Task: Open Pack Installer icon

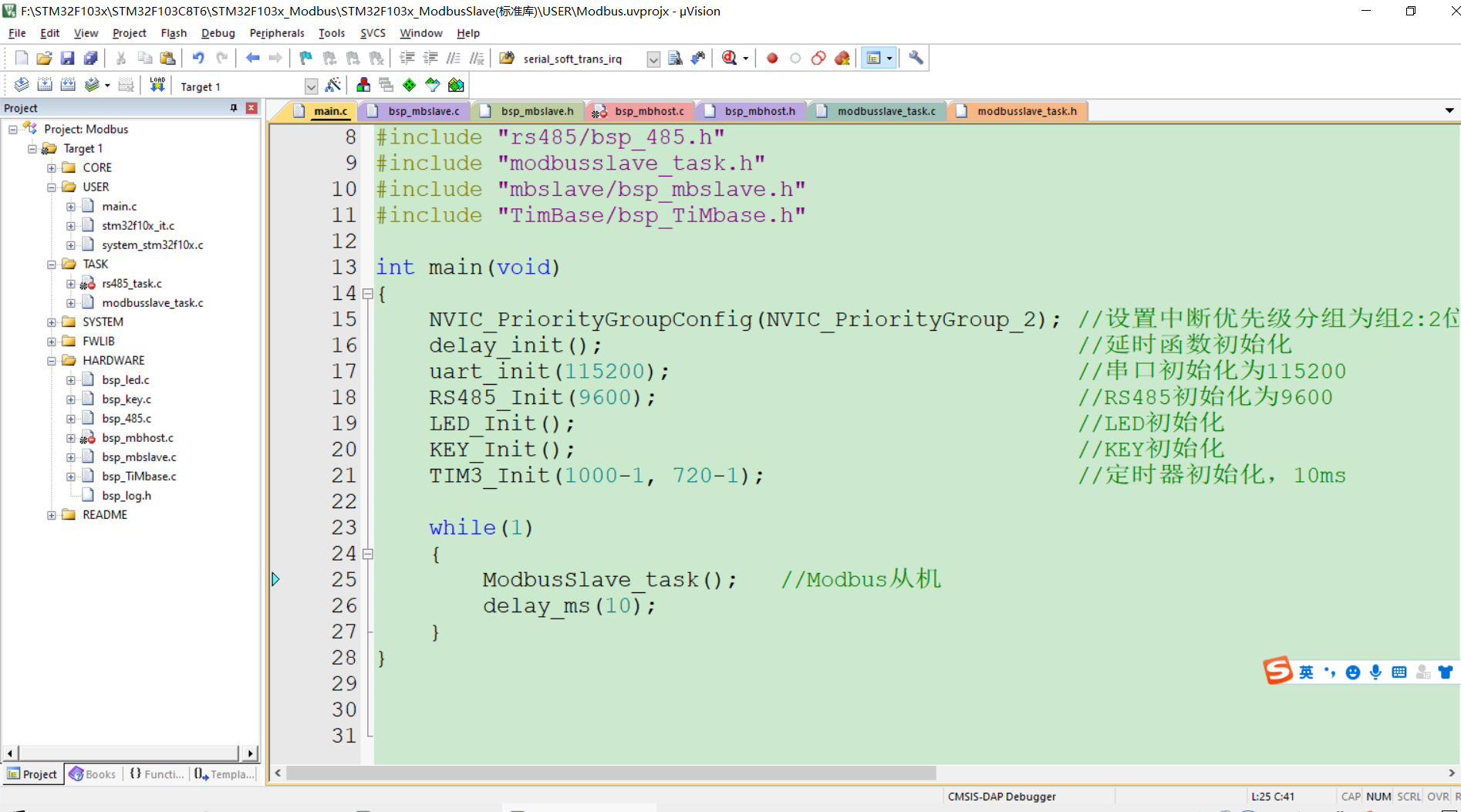Action: click(x=456, y=85)
